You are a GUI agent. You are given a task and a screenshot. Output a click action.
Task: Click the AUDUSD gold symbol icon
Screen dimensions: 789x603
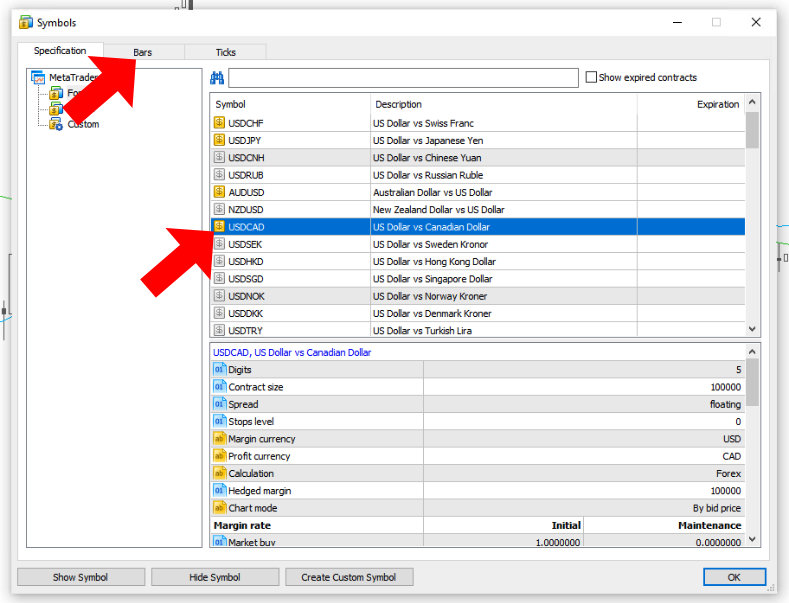[x=220, y=192]
